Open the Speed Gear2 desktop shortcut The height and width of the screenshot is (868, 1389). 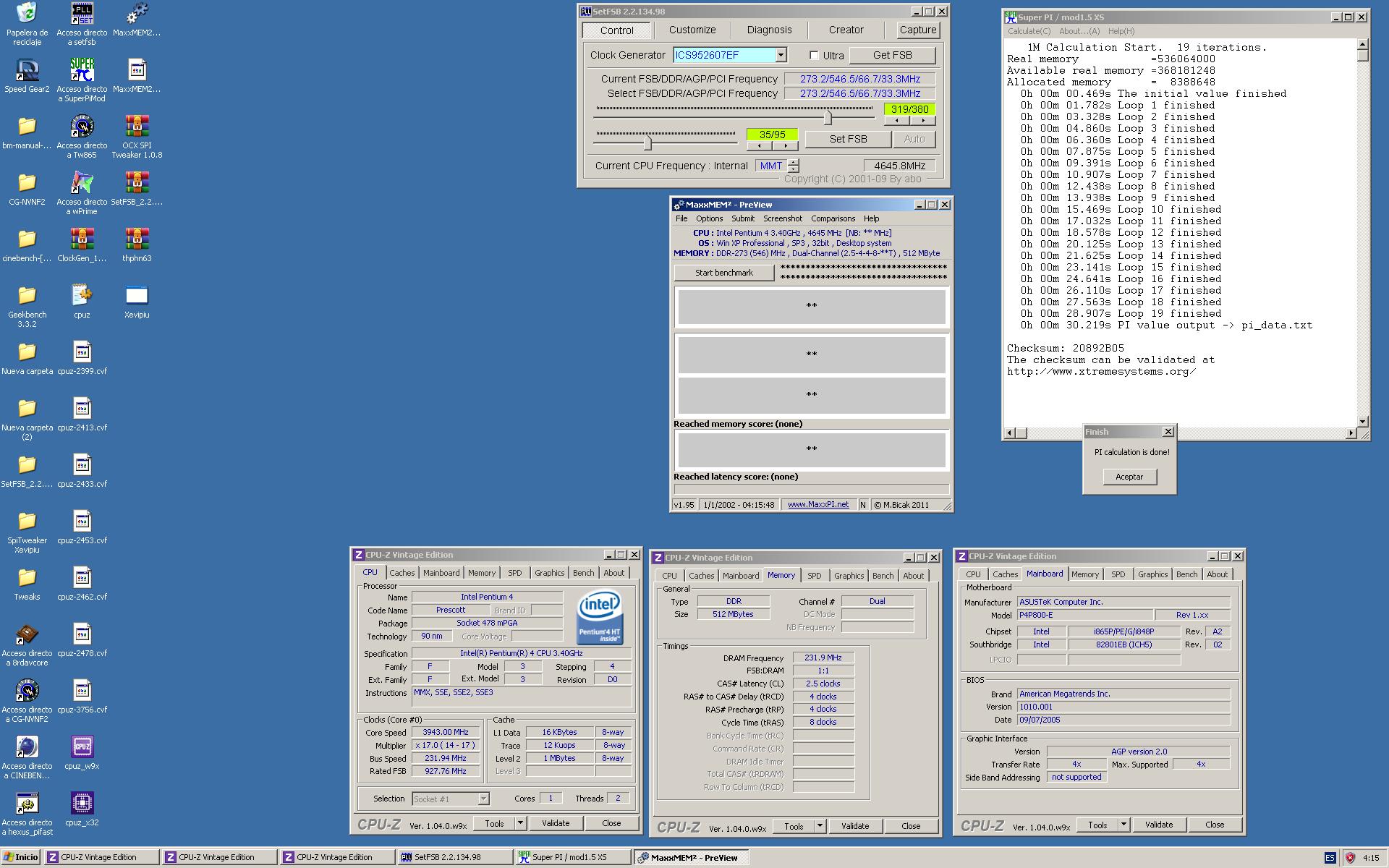[27, 75]
